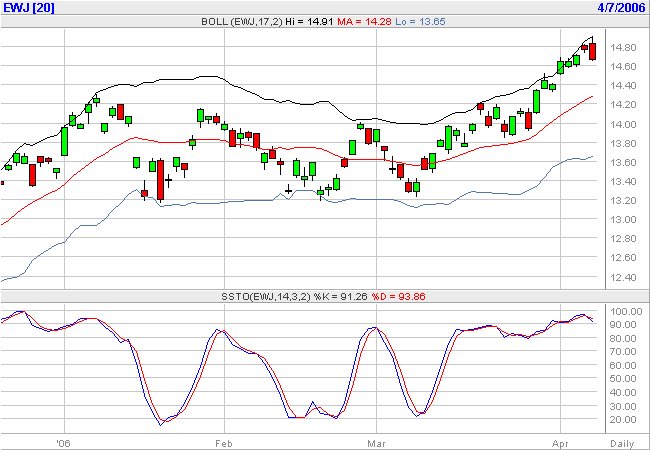Click the 14.40 price axis label
Screen dimensions: 650x450
pyautogui.click(x=623, y=86)
